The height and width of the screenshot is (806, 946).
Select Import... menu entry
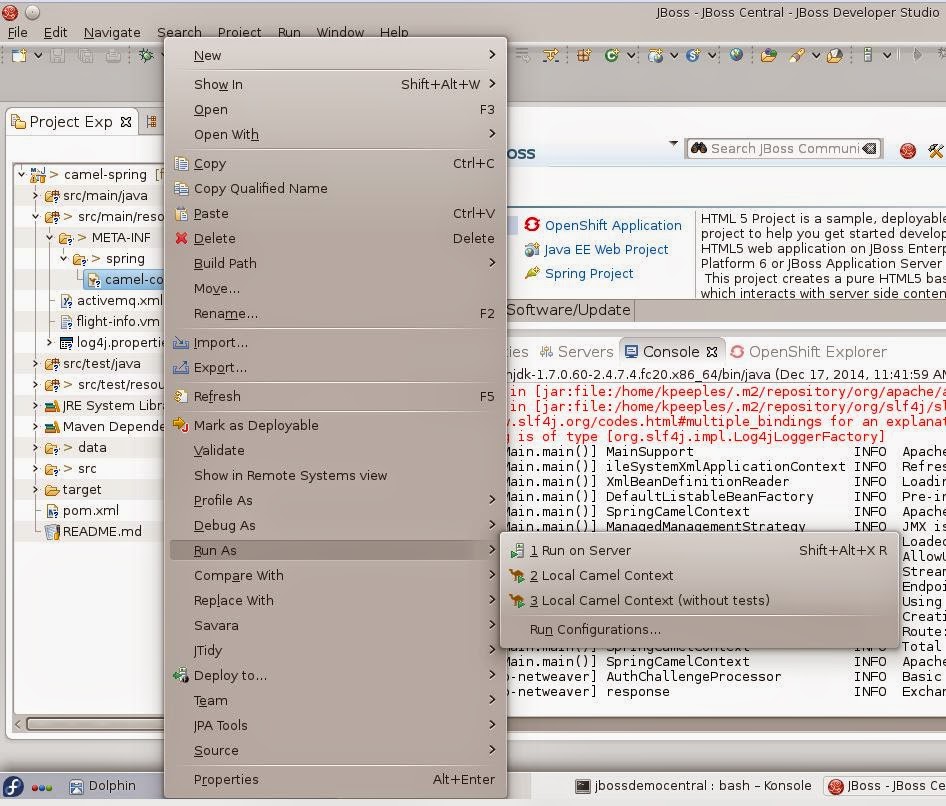pyautogui.click(x=335, y=343)
